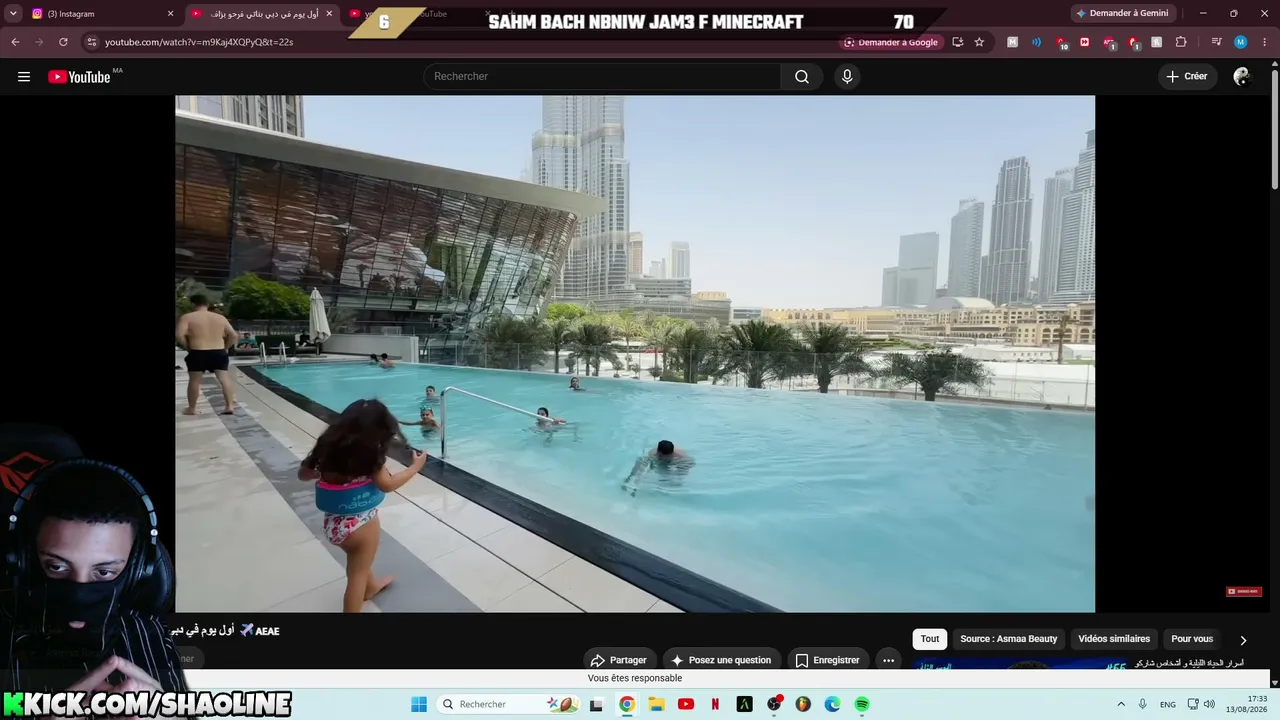Go to the YouTube home logo
Screen dimensions: 1280x720
80,77
